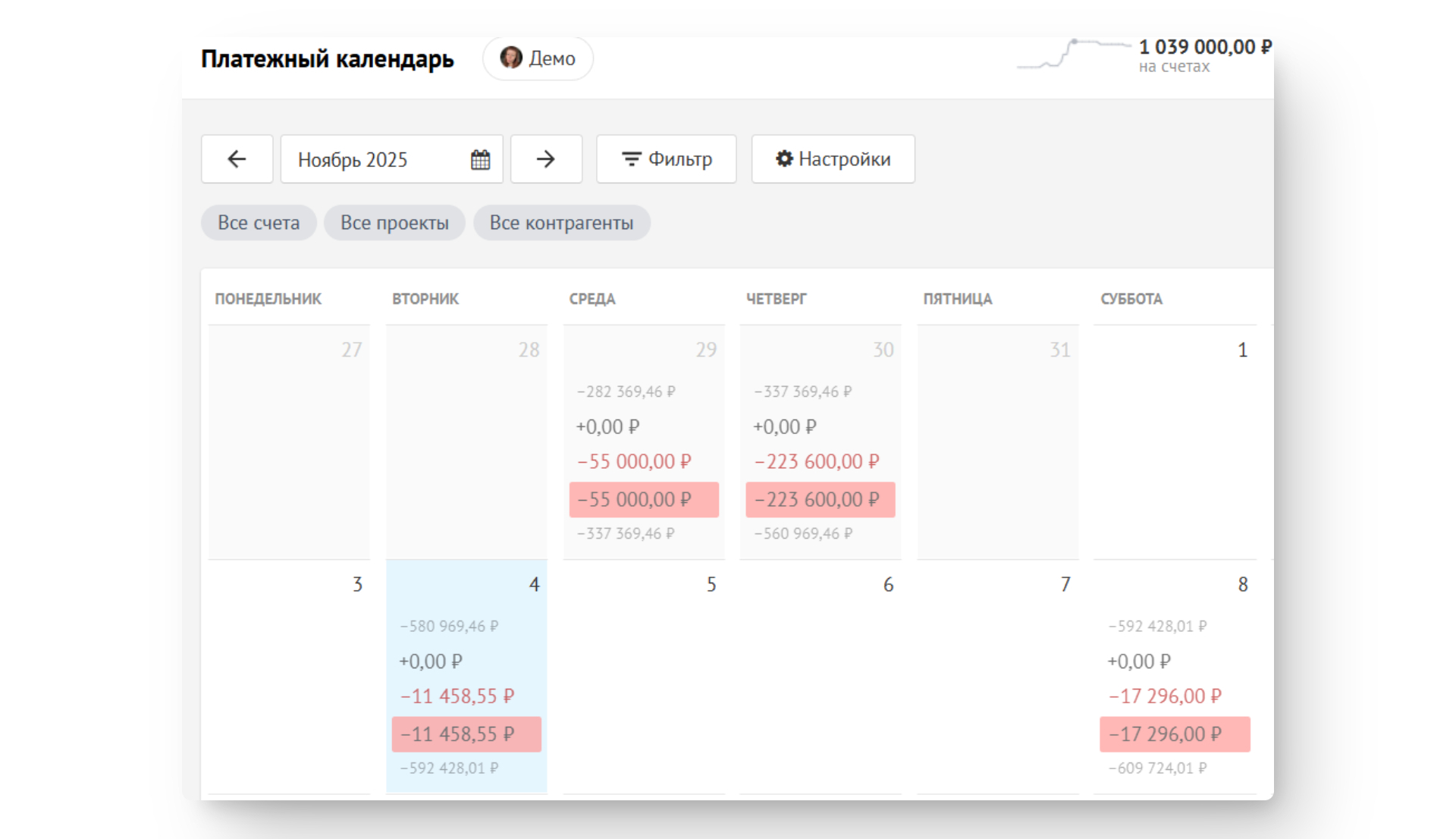The height and width of the screenshot is (839, 1456).
Task: Open Настройки settings with gear icon
Action: click(x=833, y=159)
